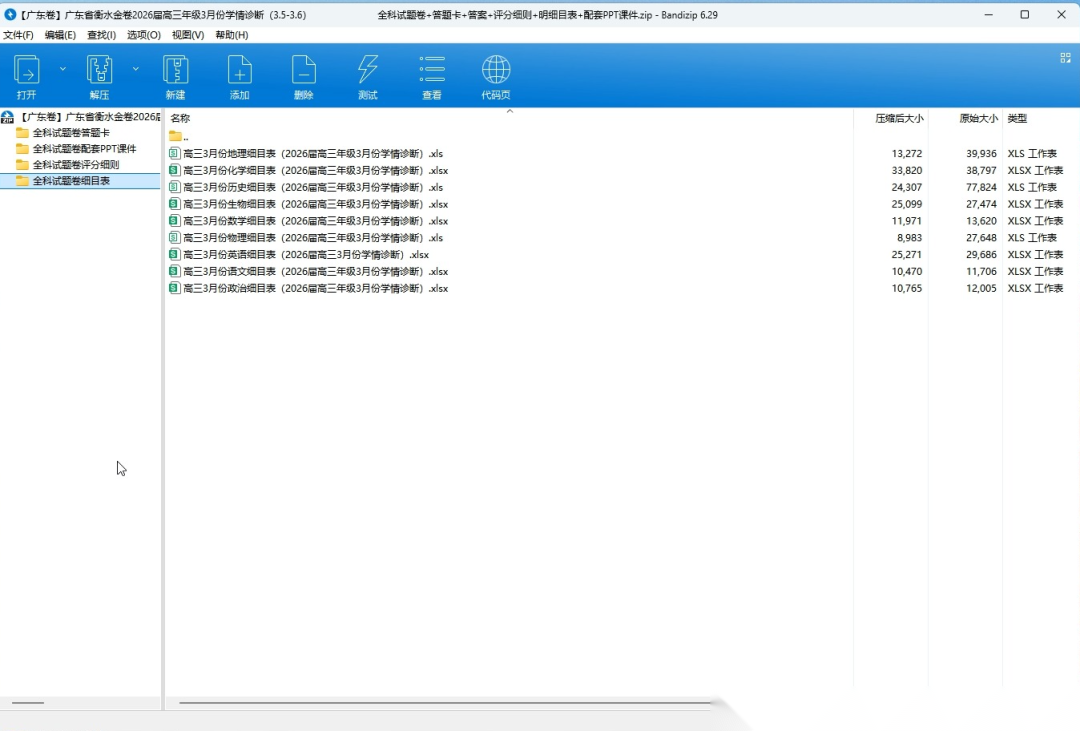This screenshot has height=731, width=1080.
Task: Expand dropdown arrow next to 打开
Action: pos(63,69)
